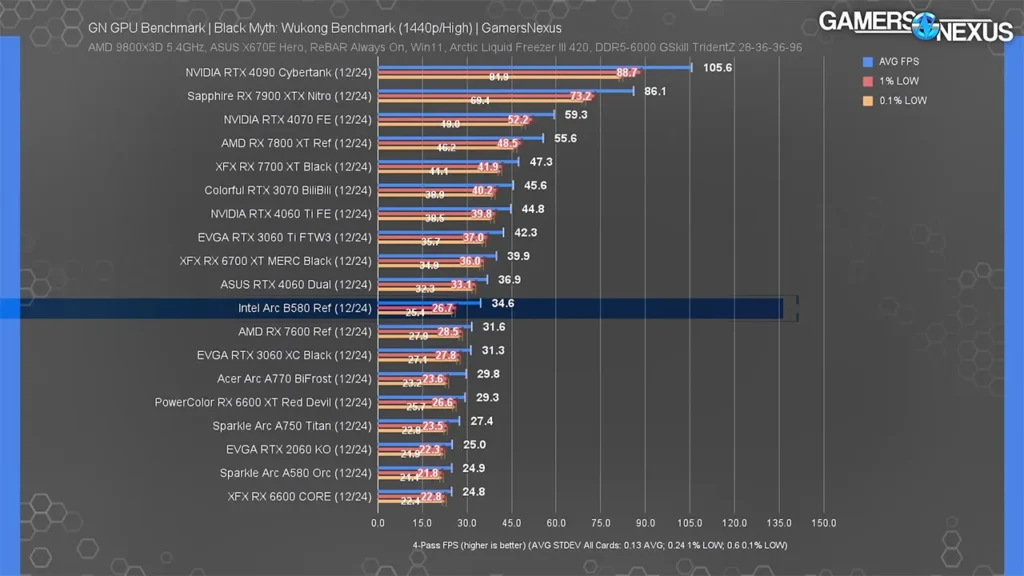Click the 88.7 one-percent low value

(x=626, y=72)
